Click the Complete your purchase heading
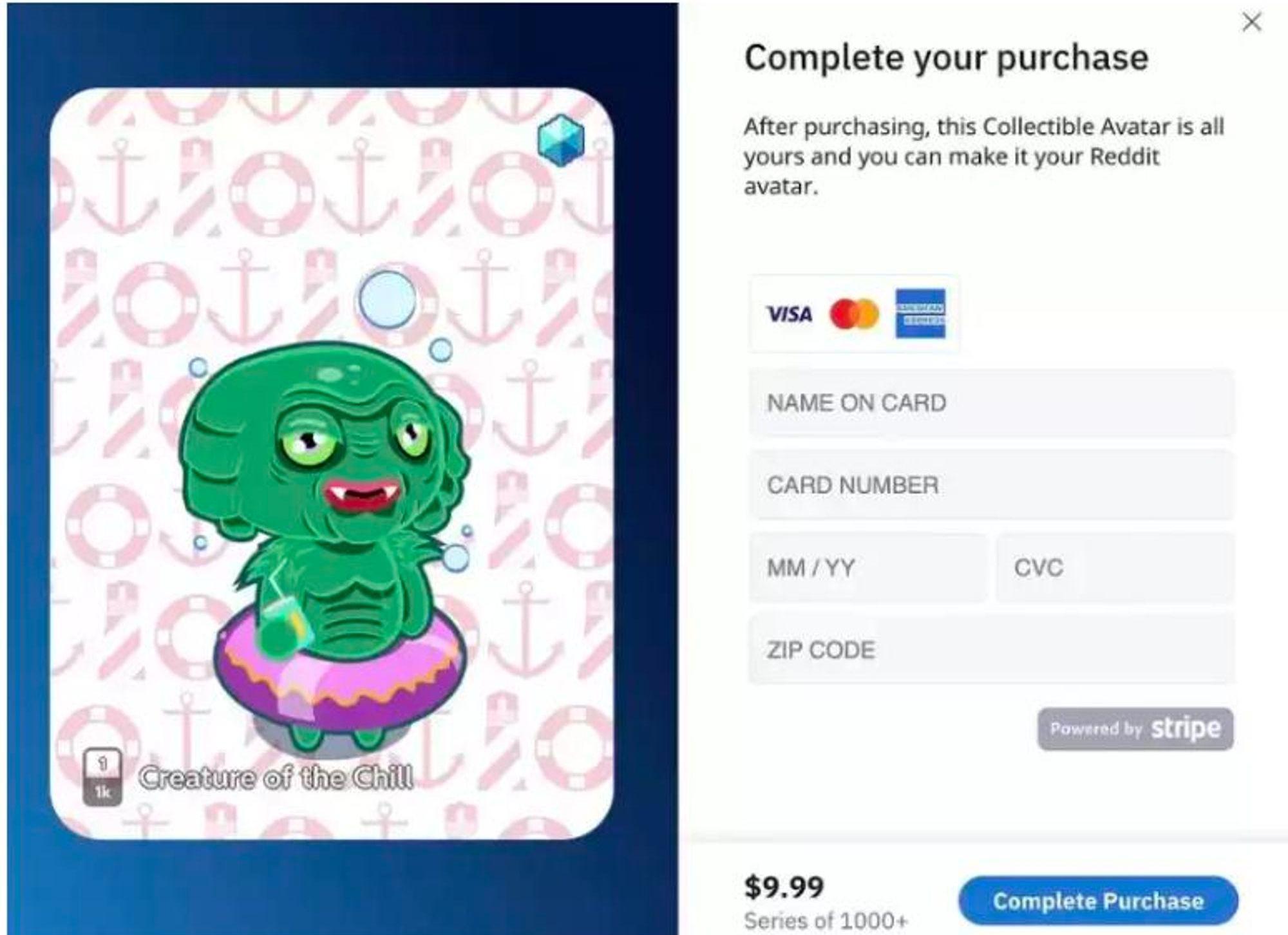The height and width of the screenshot is (935, 1288). tap(946, 59)
